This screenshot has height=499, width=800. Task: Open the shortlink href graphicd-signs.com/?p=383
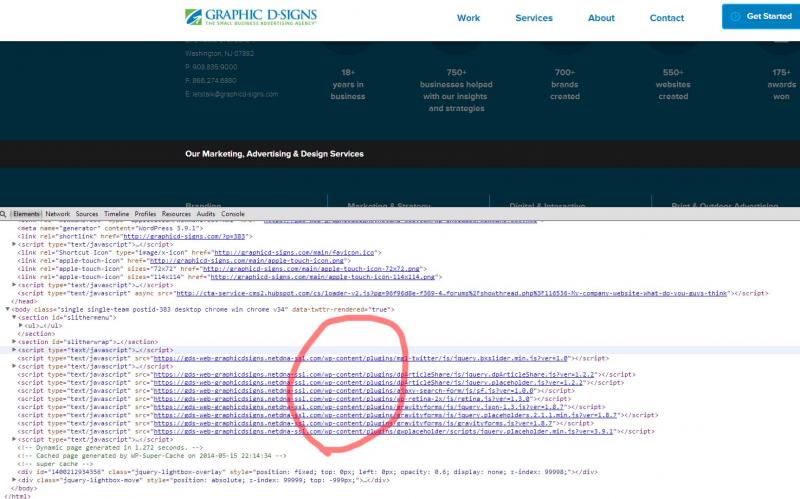184,236
